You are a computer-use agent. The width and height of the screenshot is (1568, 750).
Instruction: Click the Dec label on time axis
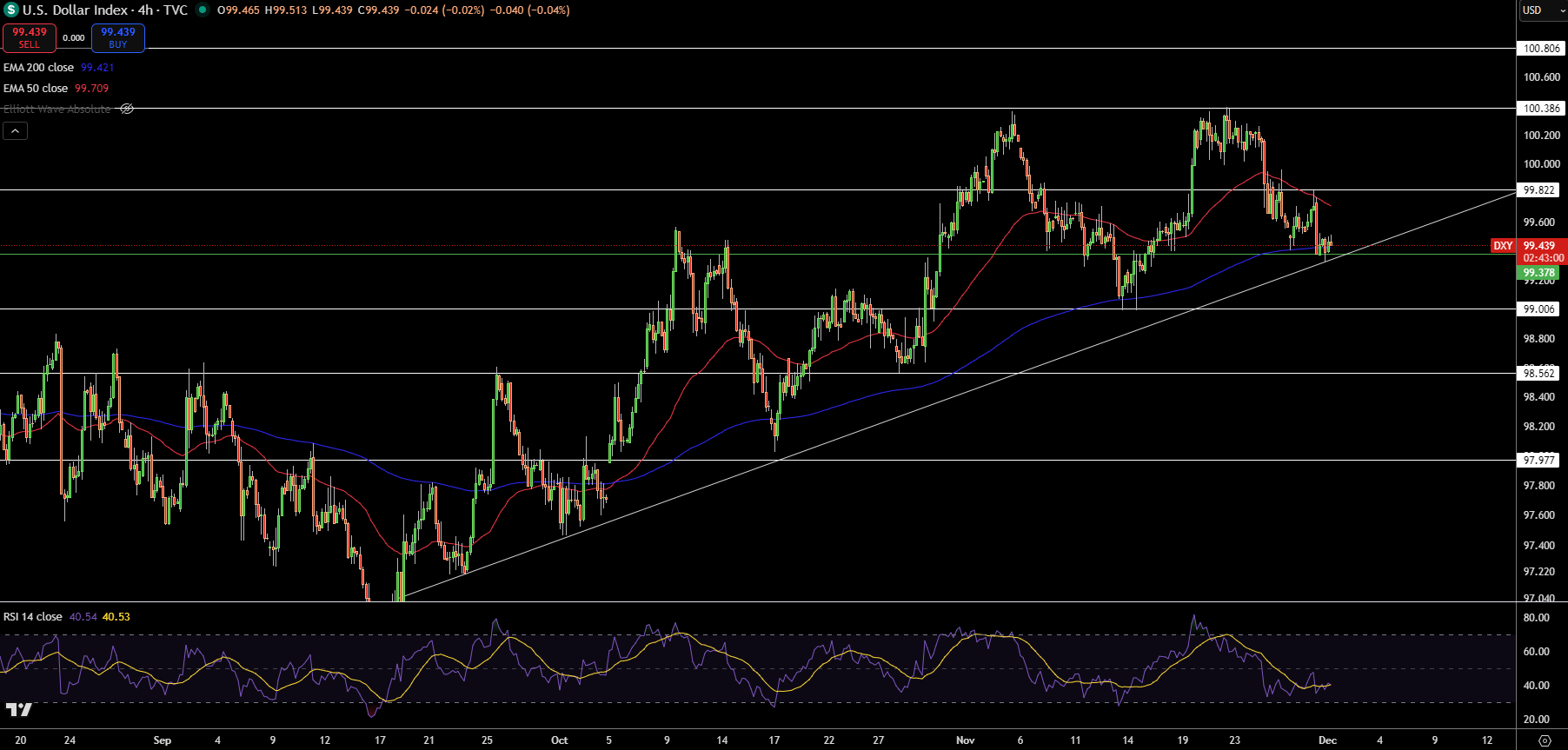[x=1327, y=740]
